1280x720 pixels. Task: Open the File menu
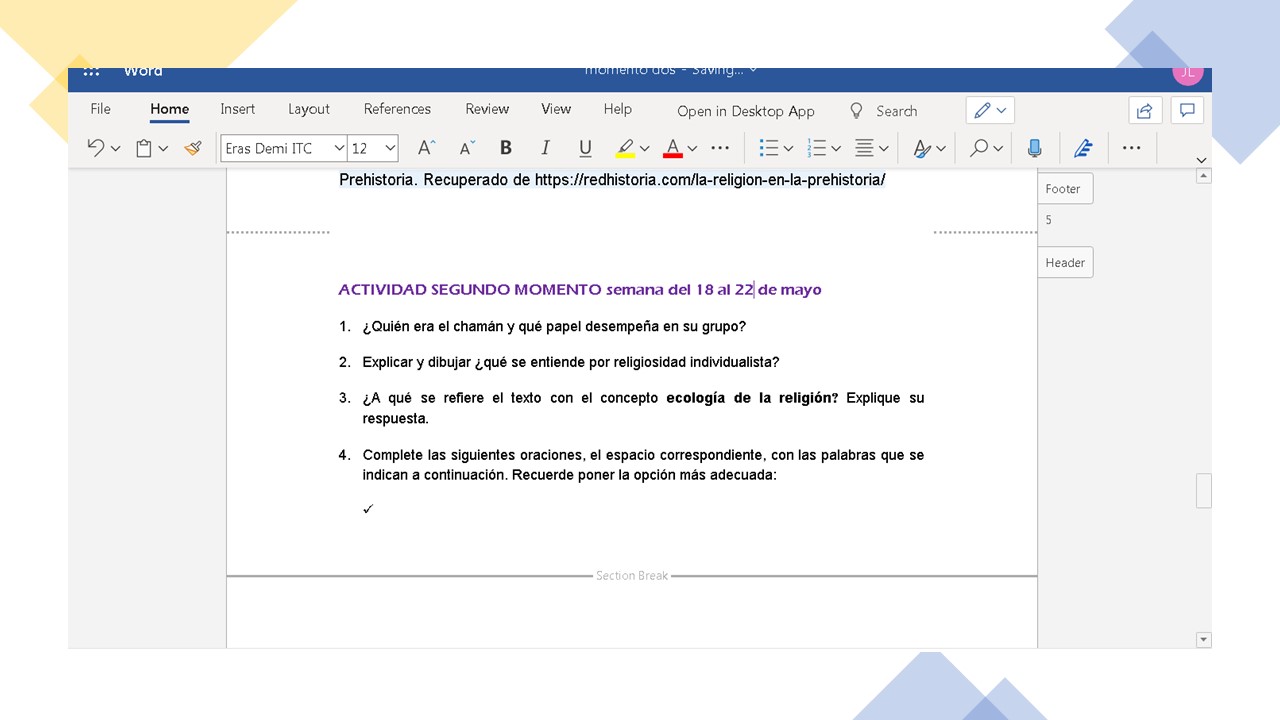100,109
